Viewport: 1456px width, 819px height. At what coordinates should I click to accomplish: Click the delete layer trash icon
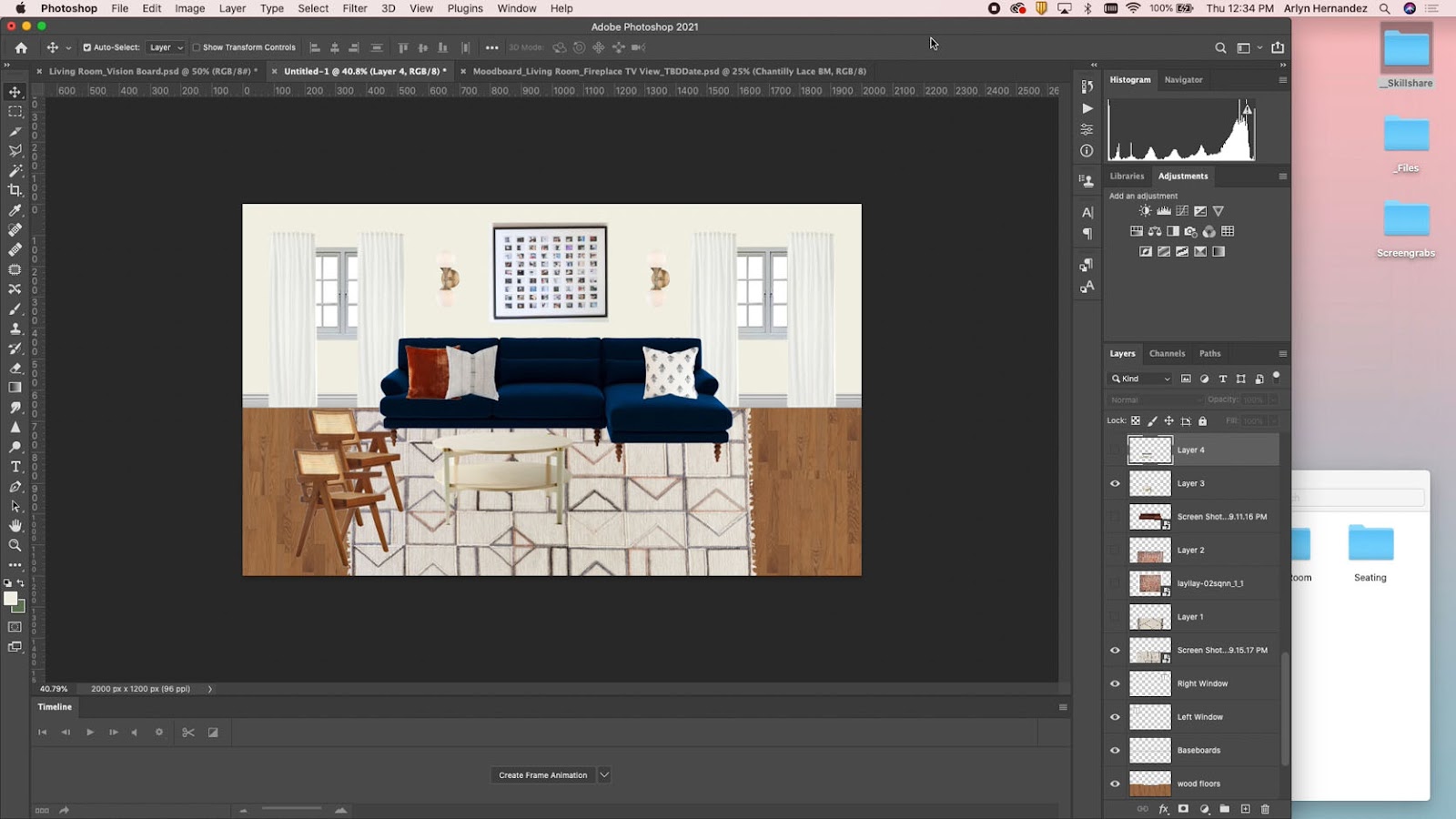[x=1265, y=809]
